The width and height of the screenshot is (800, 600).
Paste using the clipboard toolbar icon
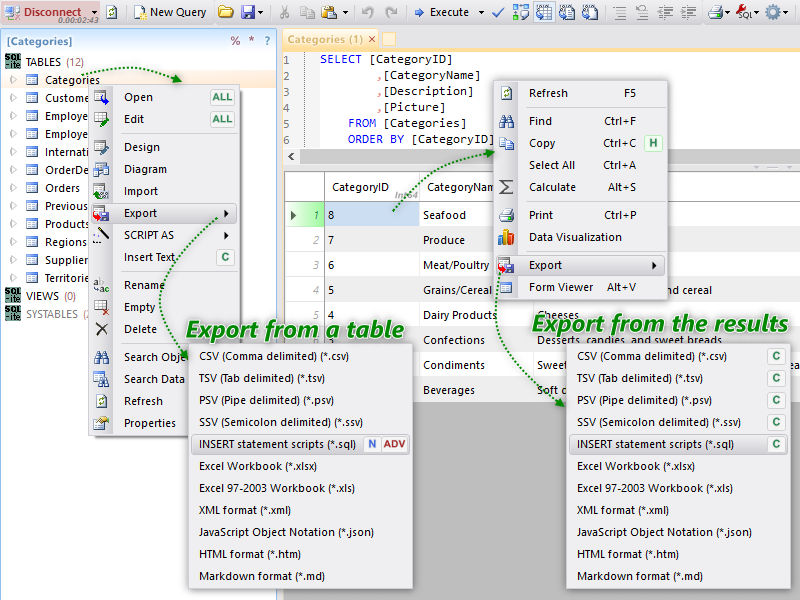[329, 12]
